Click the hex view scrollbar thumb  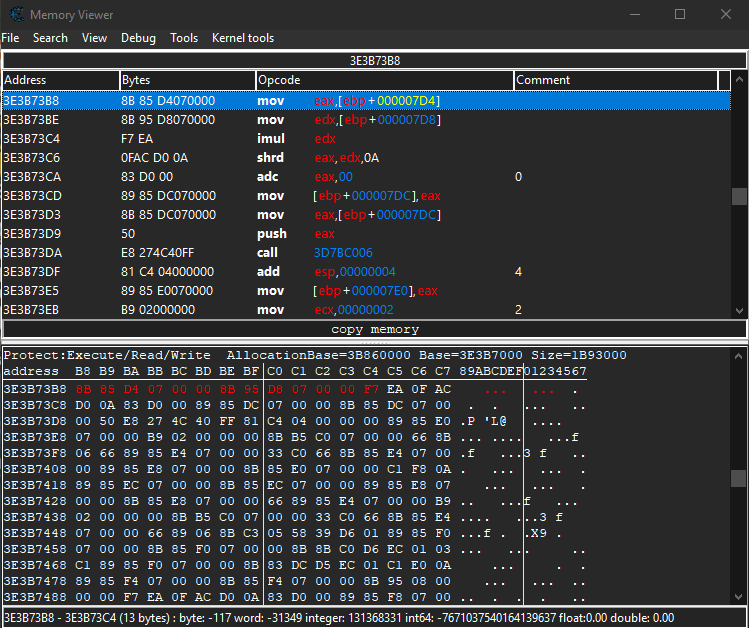[x=739, y=478]
